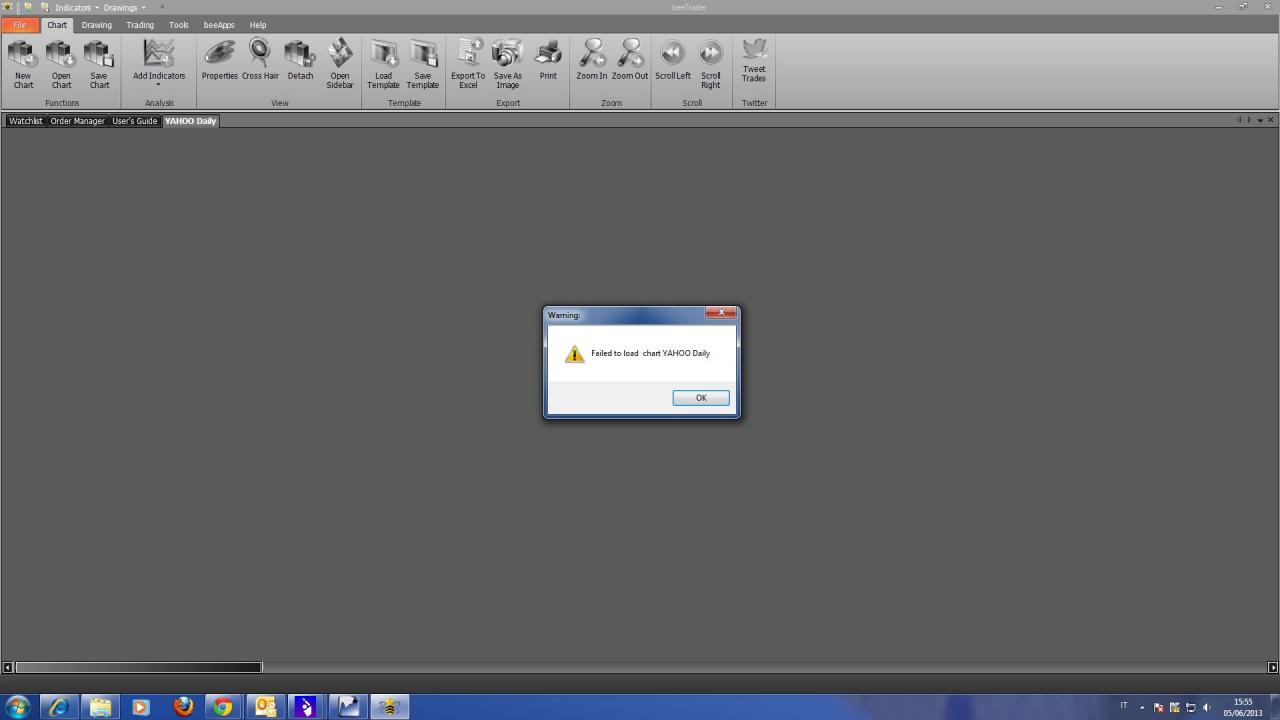Click the horizontal scrollbar thumb
Viewport: 1280px width, 720px height.
[139, 667]
